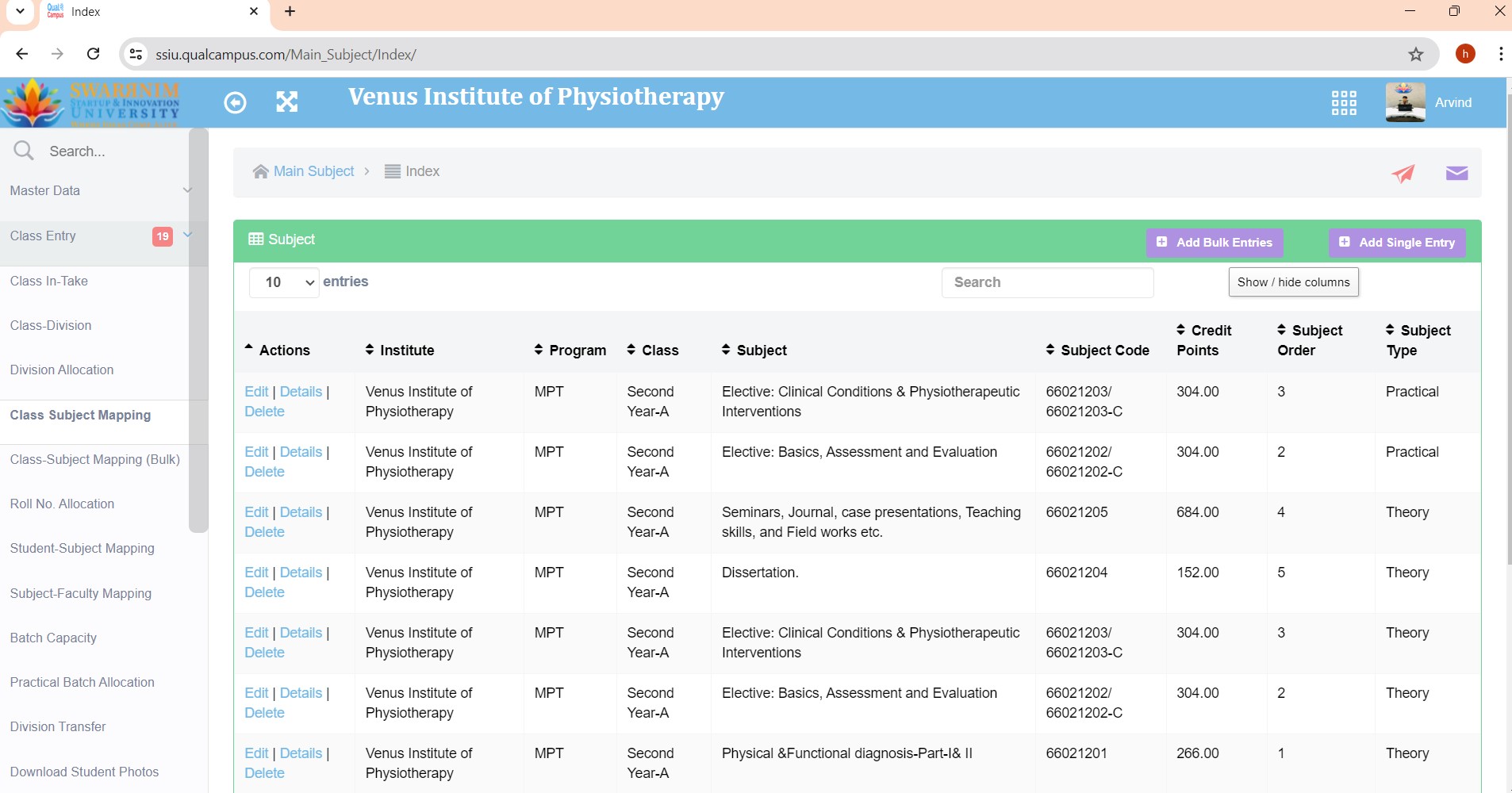Screen dimensions: 1512x793
Task: View site information icon in address bar
Action: 136,54
